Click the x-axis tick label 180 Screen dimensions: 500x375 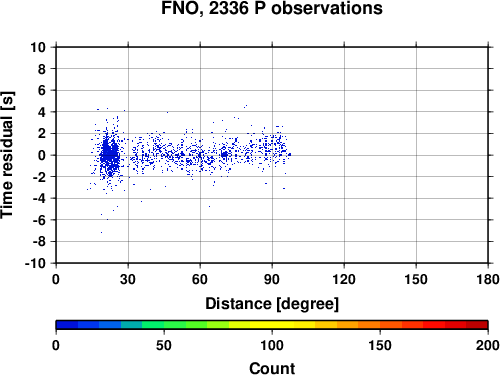tap(488, 279)
